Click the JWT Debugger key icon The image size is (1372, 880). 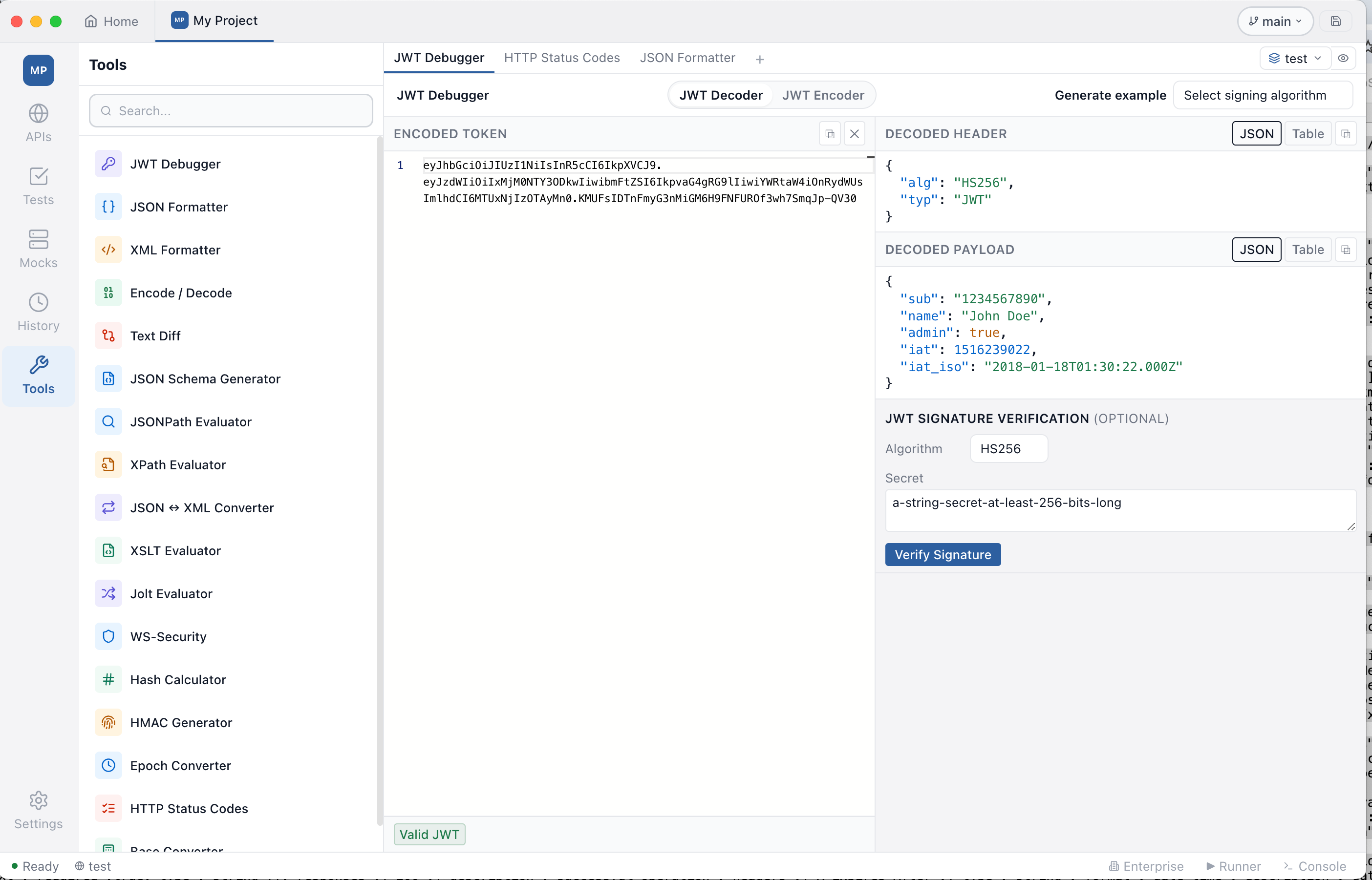(108, 164)
